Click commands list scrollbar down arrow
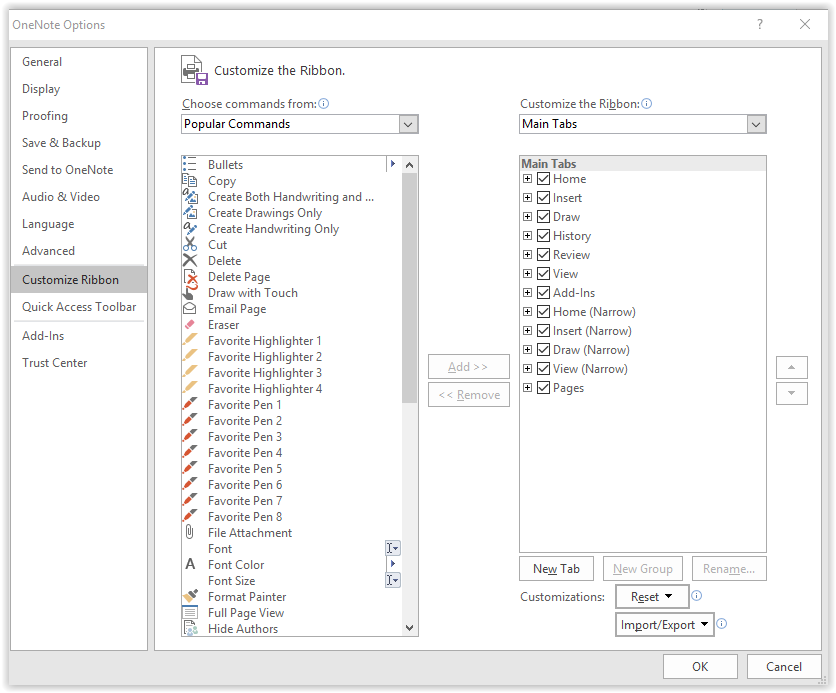This screenshot has height=693, width=836. [x=409, y=627]
